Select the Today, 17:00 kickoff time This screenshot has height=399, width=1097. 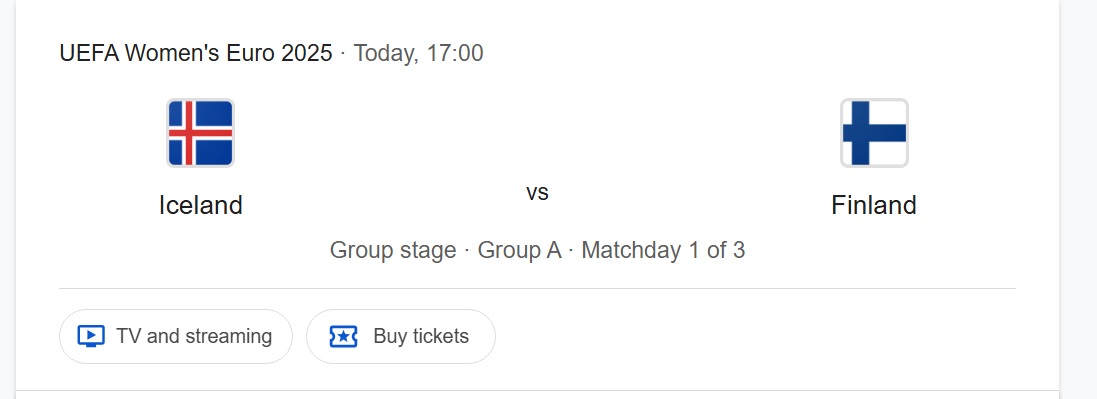[x=418, y=53]
